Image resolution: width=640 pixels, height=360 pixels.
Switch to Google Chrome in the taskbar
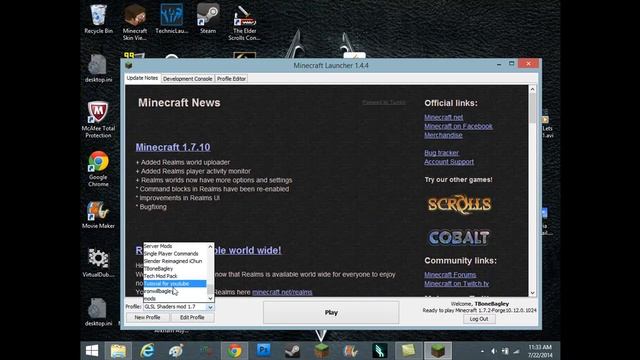point(234,351)
